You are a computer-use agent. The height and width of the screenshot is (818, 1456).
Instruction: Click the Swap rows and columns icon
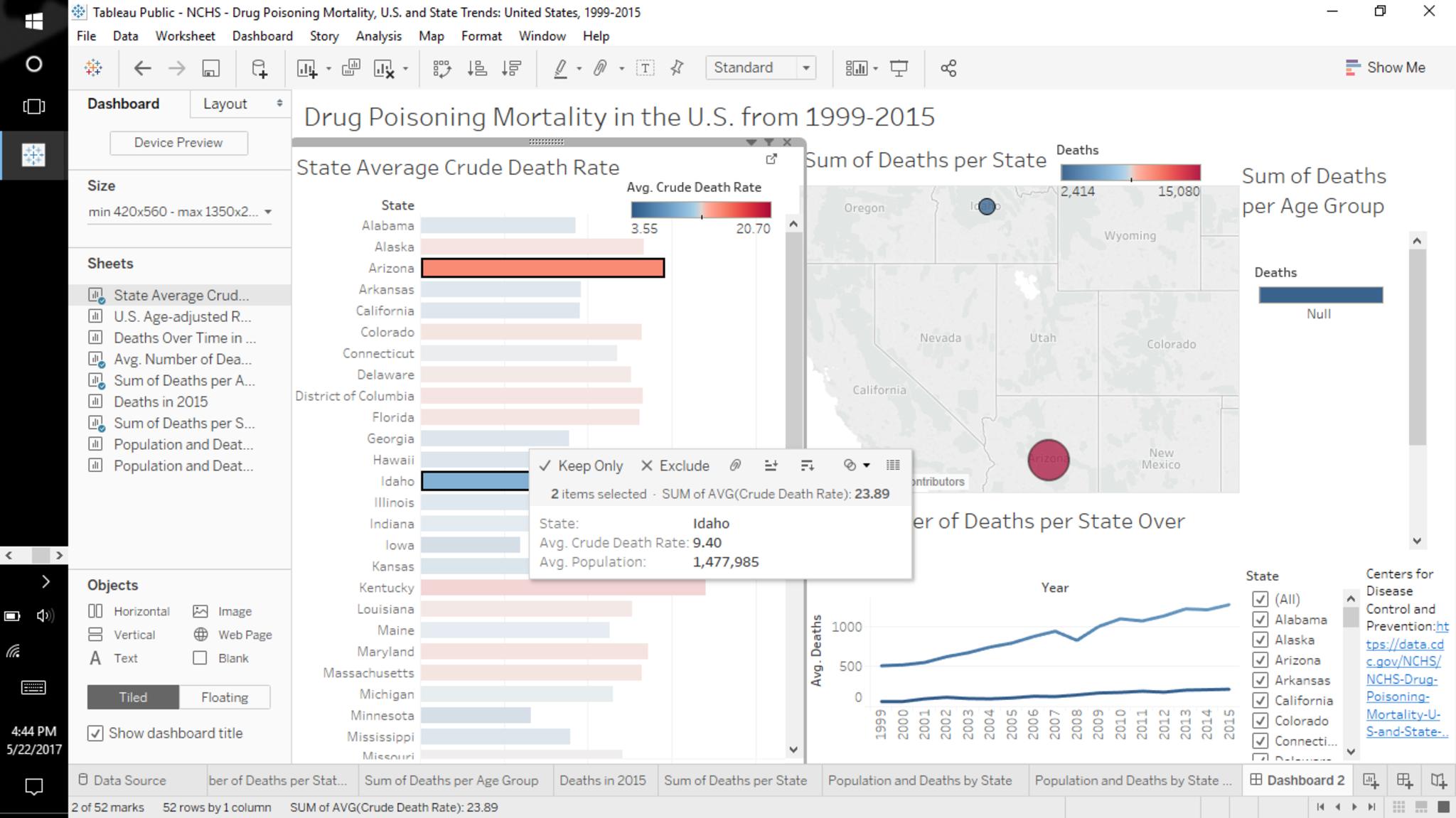441,68
